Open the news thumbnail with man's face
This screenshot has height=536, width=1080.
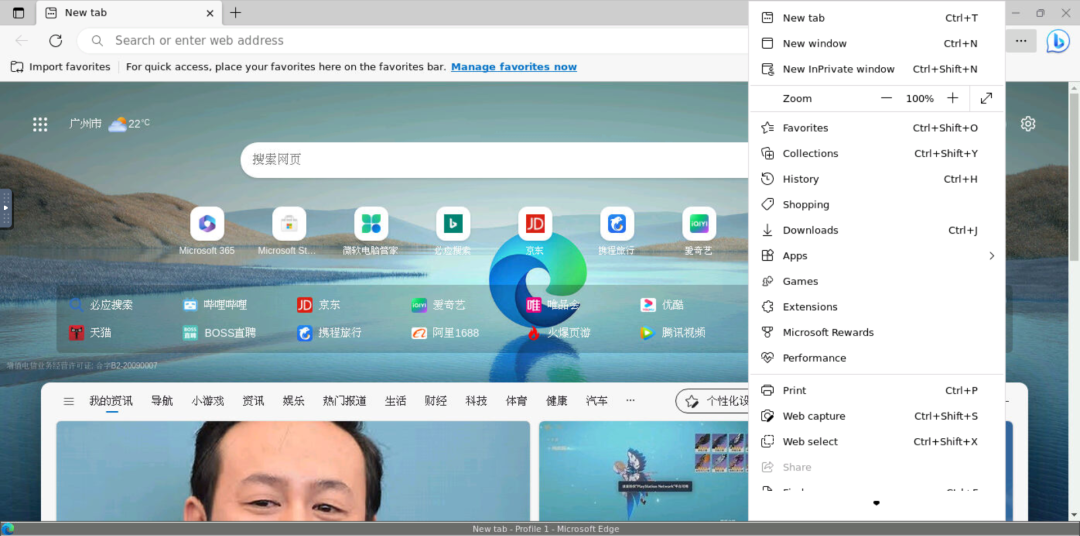[x=293, y=471]
